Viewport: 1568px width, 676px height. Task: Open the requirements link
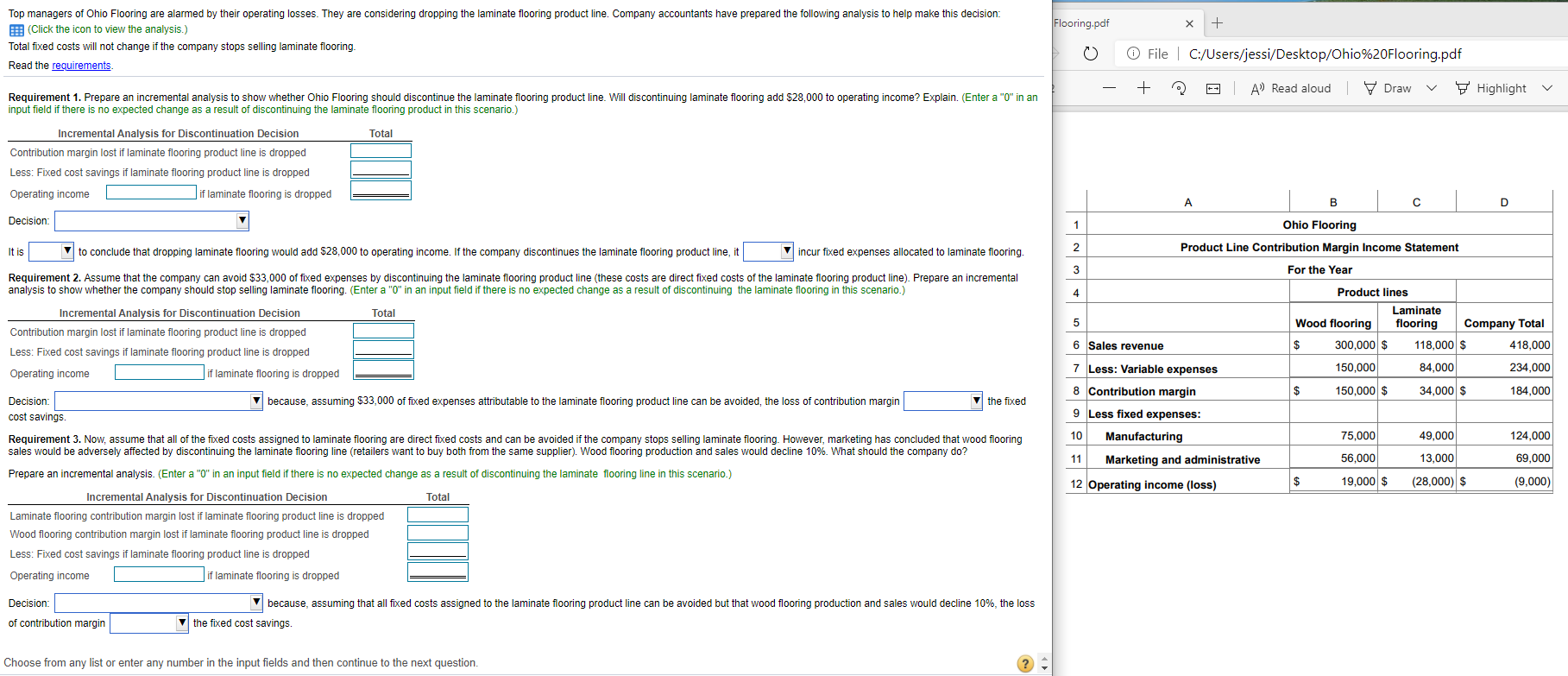click(81, 66)
